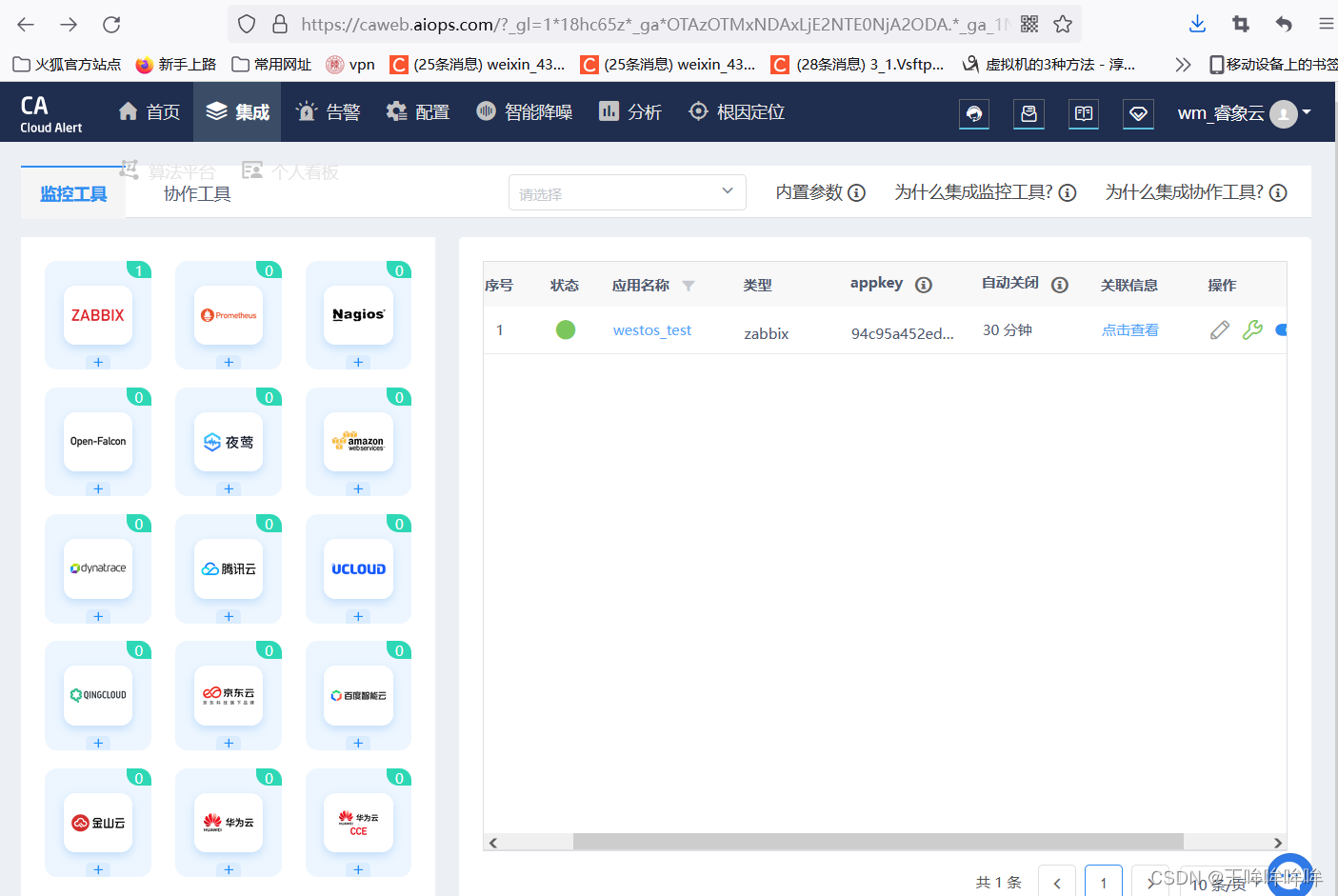Open the UCLOUD integration card
Image resolution: width=1338 pixels, height=896 pixels.
[358, 568]
